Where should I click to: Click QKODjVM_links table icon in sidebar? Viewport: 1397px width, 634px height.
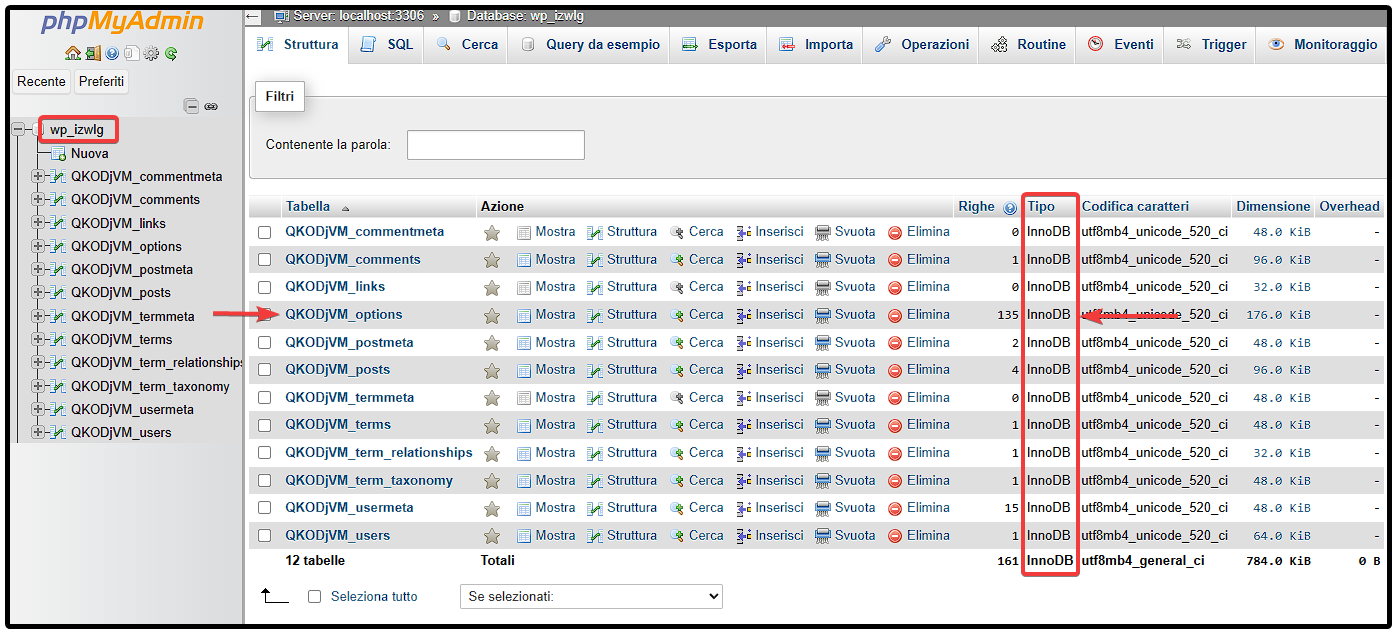point(58,223)
